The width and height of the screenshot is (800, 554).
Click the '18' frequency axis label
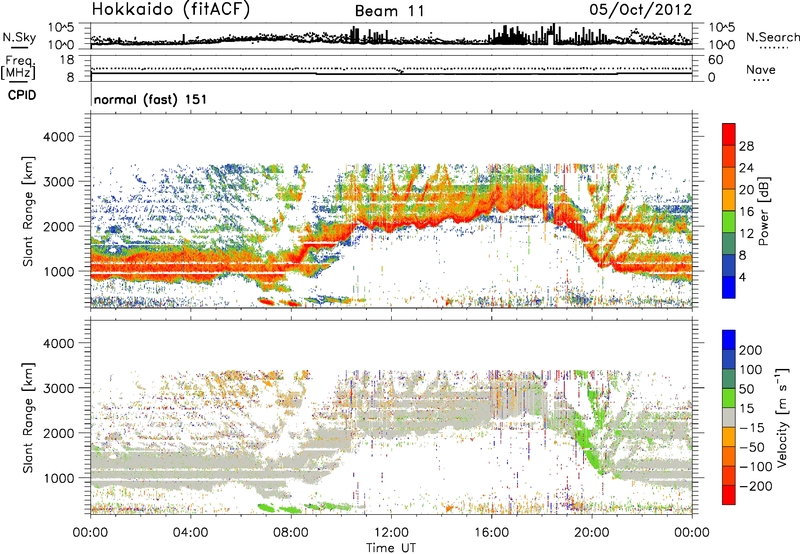tap(66, 60)
